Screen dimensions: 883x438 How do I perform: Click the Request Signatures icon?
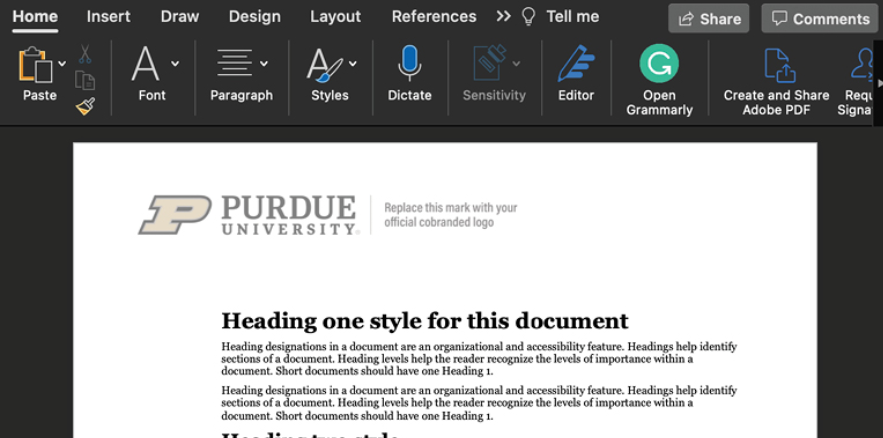click(862, 64)
